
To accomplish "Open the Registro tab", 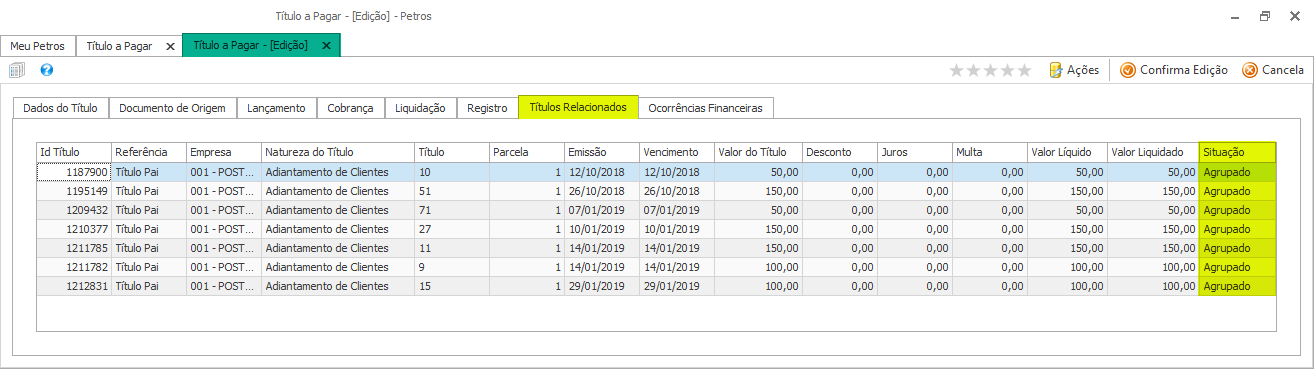I will [x=487, y=107].
